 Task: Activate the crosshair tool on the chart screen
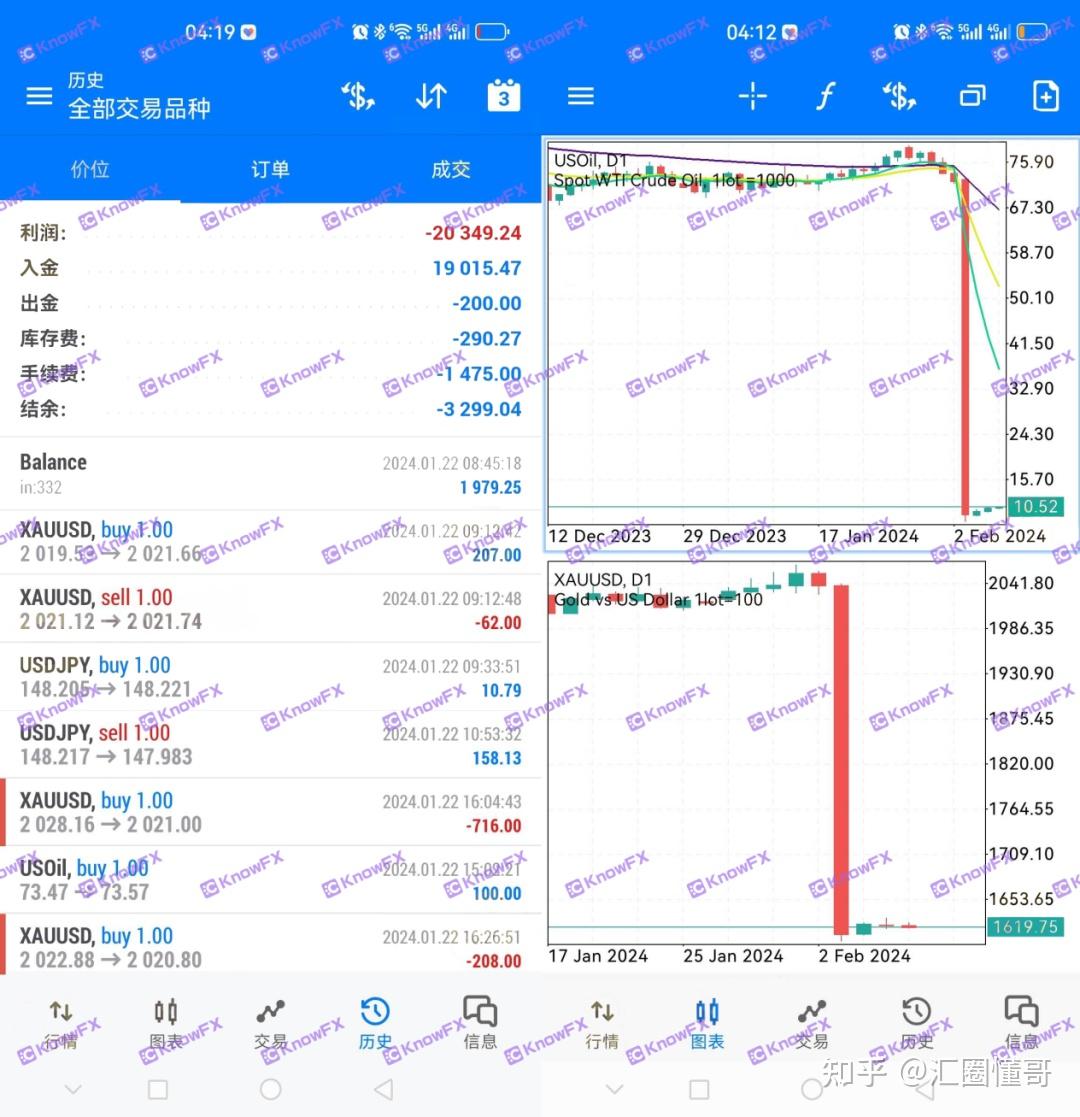[752, 96]
